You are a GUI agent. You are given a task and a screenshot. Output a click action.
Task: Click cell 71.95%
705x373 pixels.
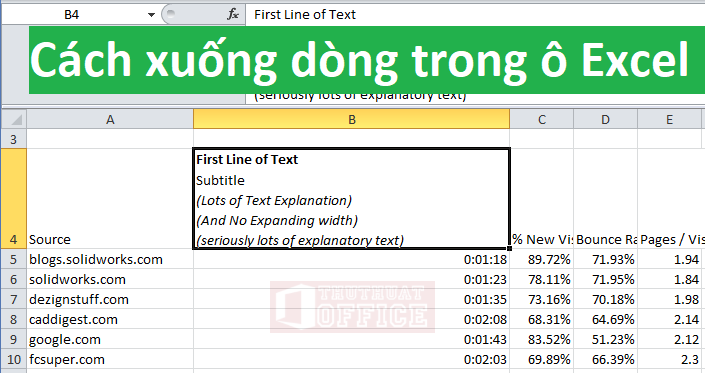coord(606,279)
